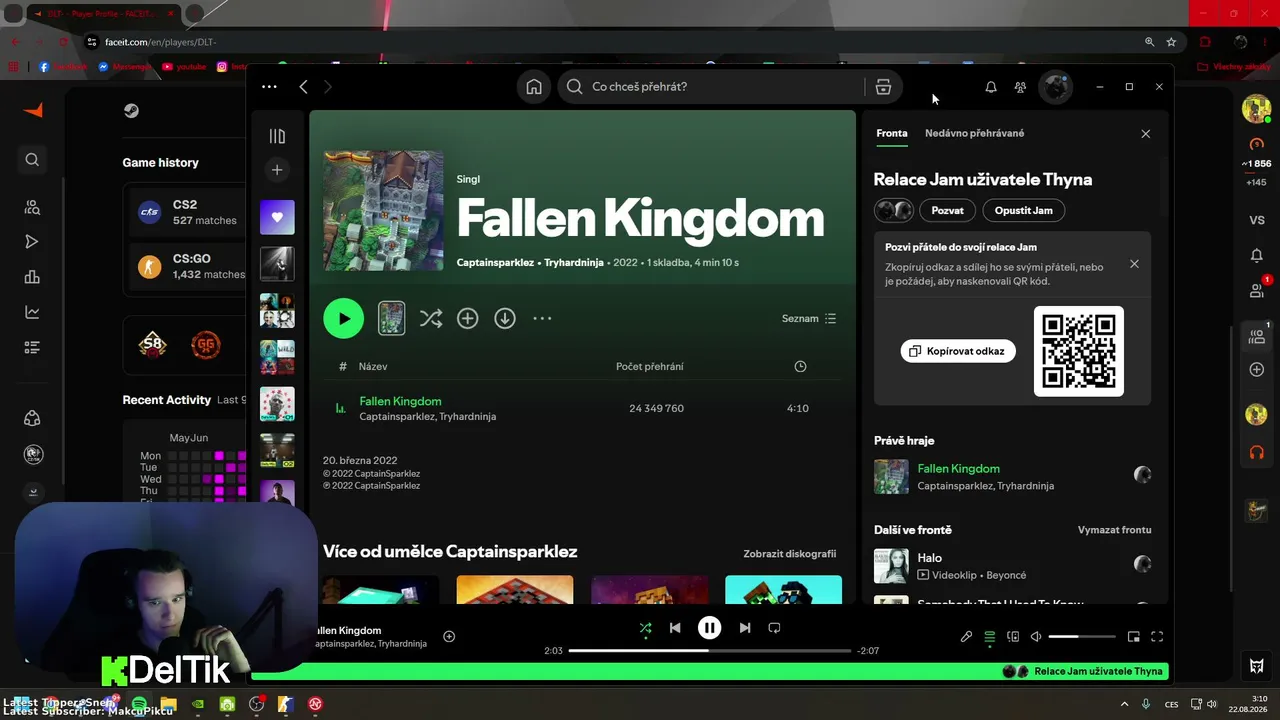Show hidden system tray icons

1124,704
